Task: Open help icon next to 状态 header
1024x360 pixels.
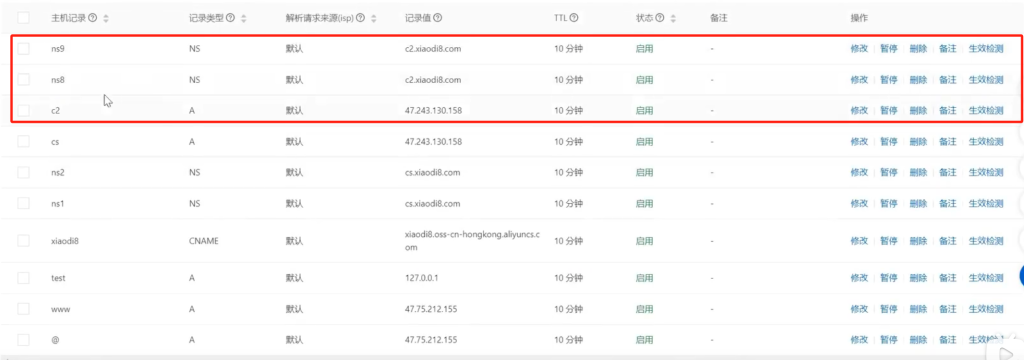Action: [x=660, y=18]
